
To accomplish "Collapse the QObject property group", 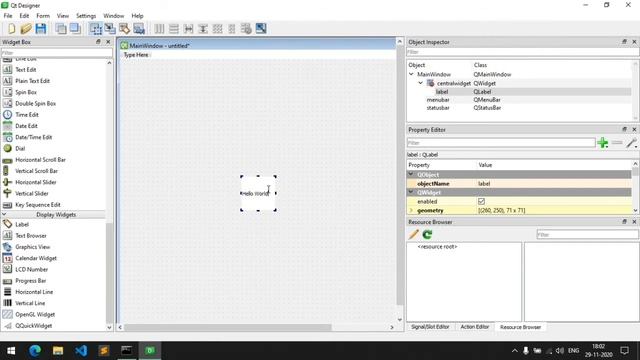I will pos(411,174).
